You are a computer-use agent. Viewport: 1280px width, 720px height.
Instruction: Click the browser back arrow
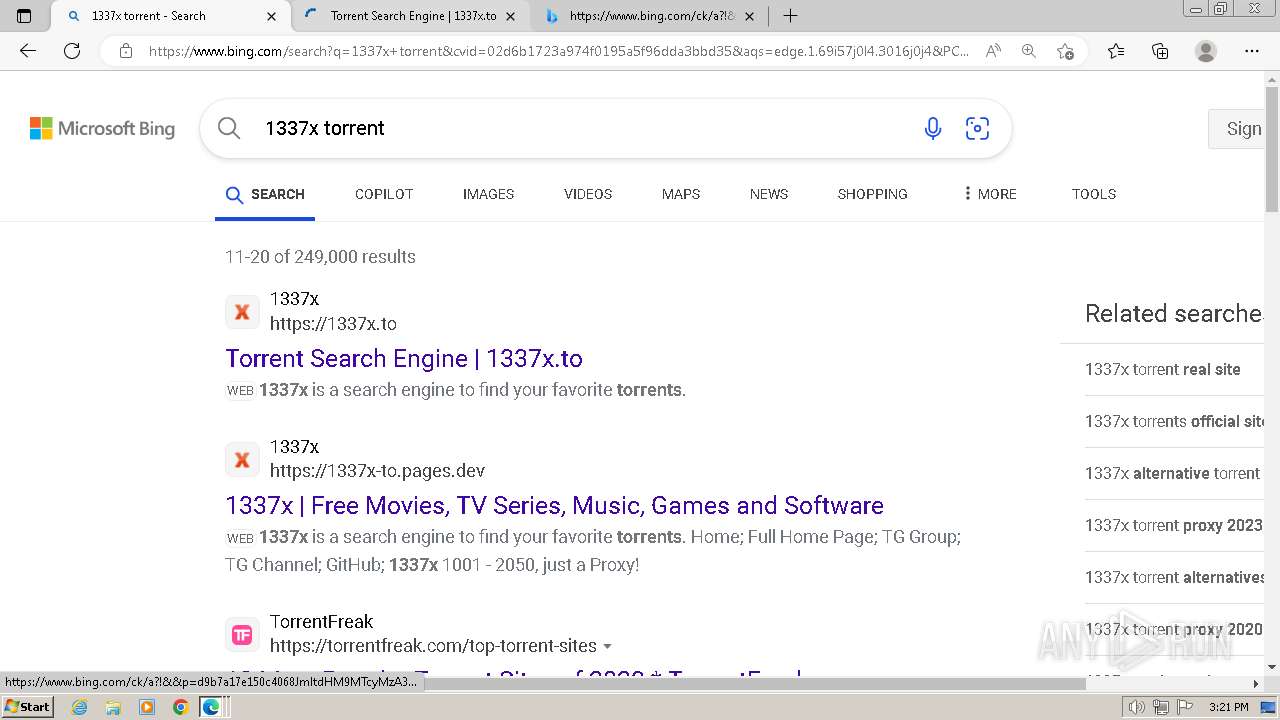click(28, 51)
